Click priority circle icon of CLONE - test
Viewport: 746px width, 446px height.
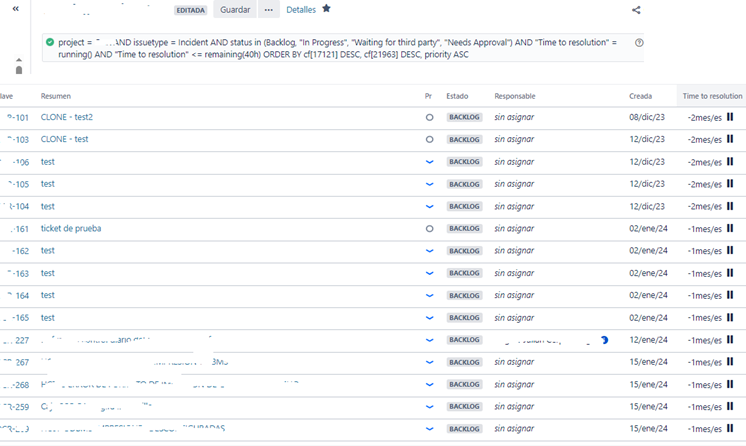pos(429,139)
